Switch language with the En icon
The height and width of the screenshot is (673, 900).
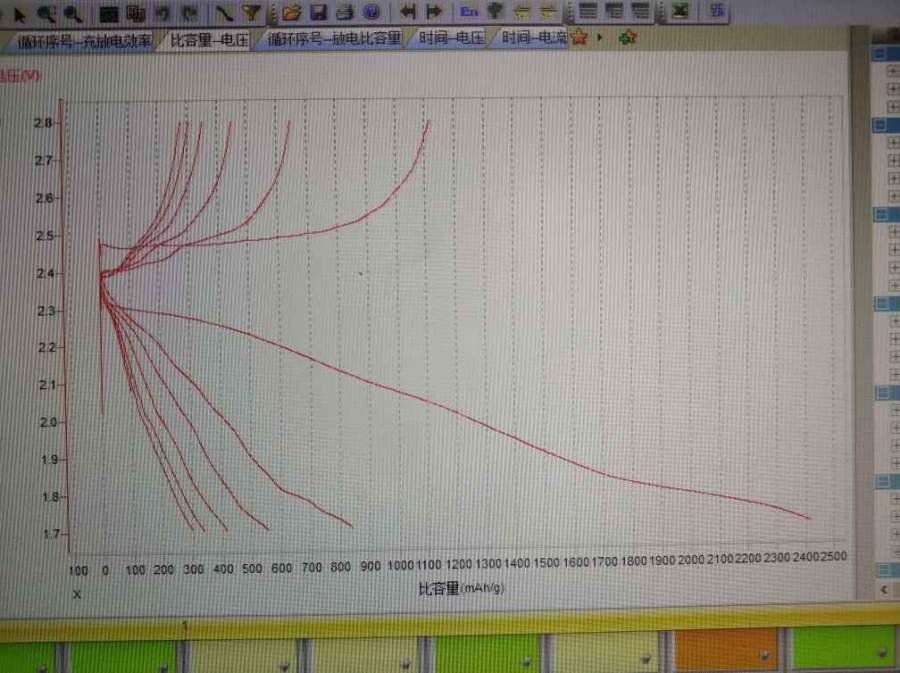(x=469, y=11)
